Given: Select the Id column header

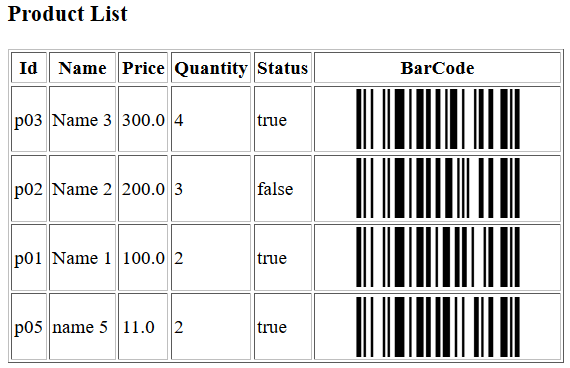Looking at the screenshot, I should [29, 68].
